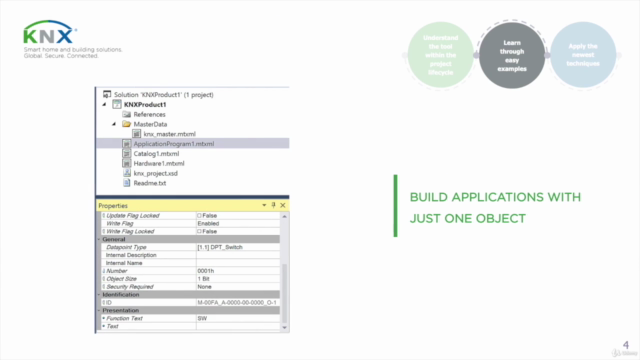Screen dimensions: 640x360
Task: Collapse the KNXProduct1 project node
Action: [x=104, y=104]
